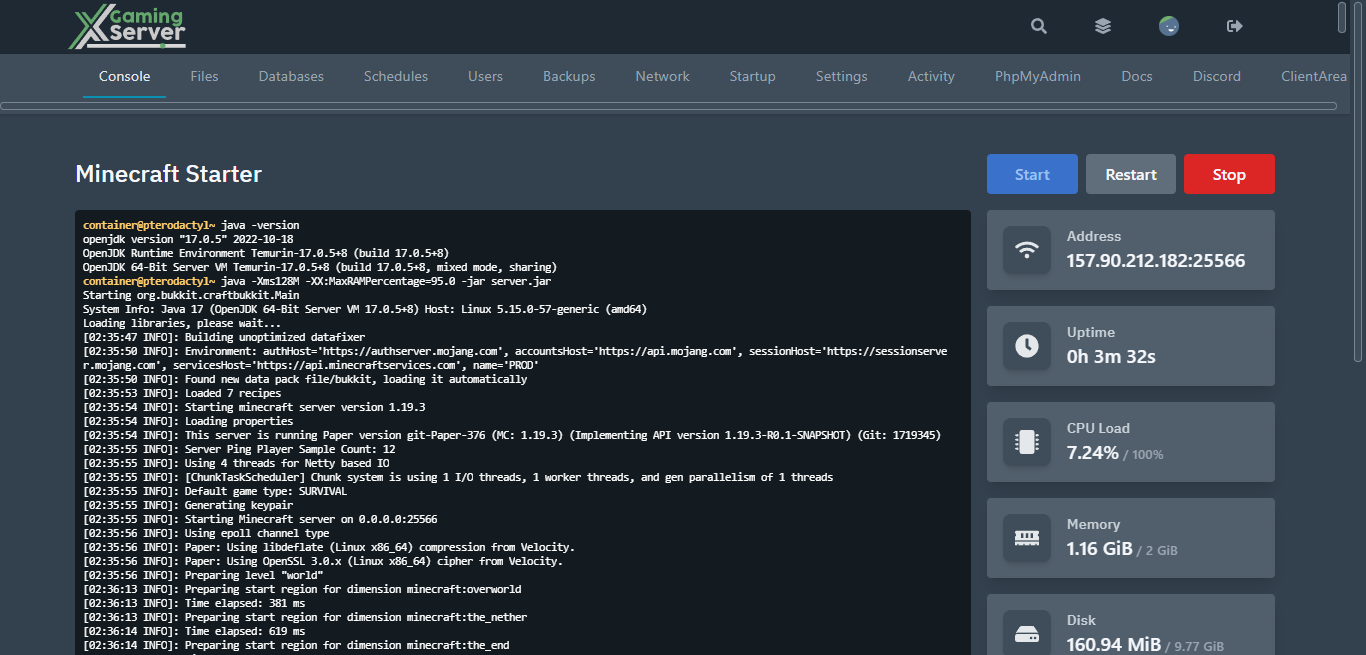Click the horizontal scrollbar under navigation tabs
The height and width of the screenshot is (655, 1366).
(668, 105)
